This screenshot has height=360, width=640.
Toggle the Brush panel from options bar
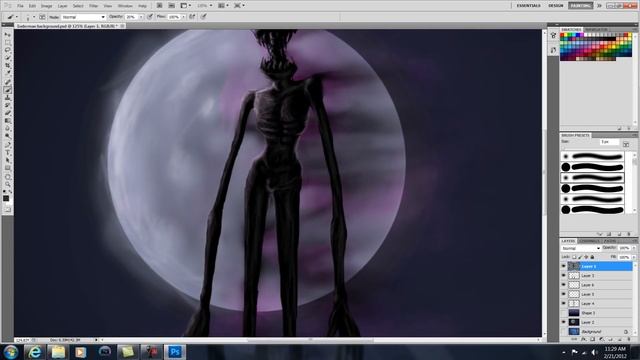click(42, 17)
